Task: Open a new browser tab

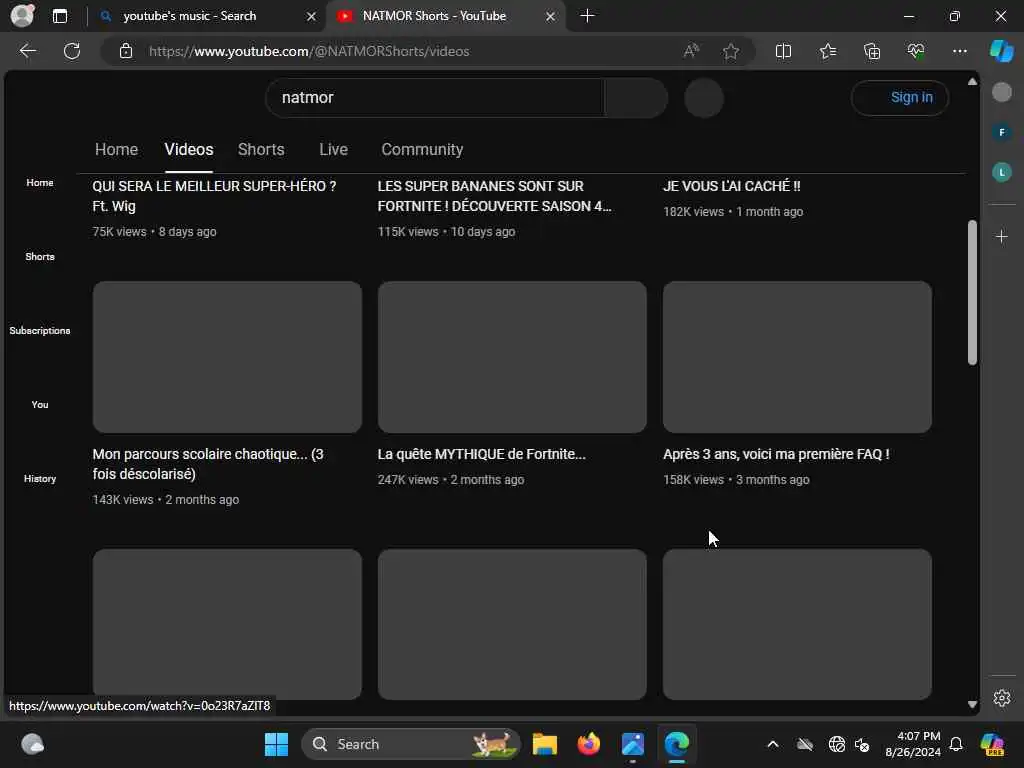Action: pos(587,16)
